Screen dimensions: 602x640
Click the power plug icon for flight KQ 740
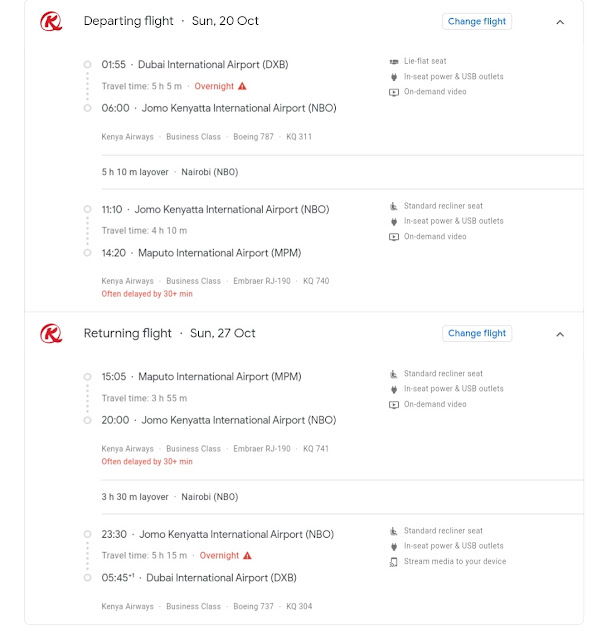[x=394, y=221]
